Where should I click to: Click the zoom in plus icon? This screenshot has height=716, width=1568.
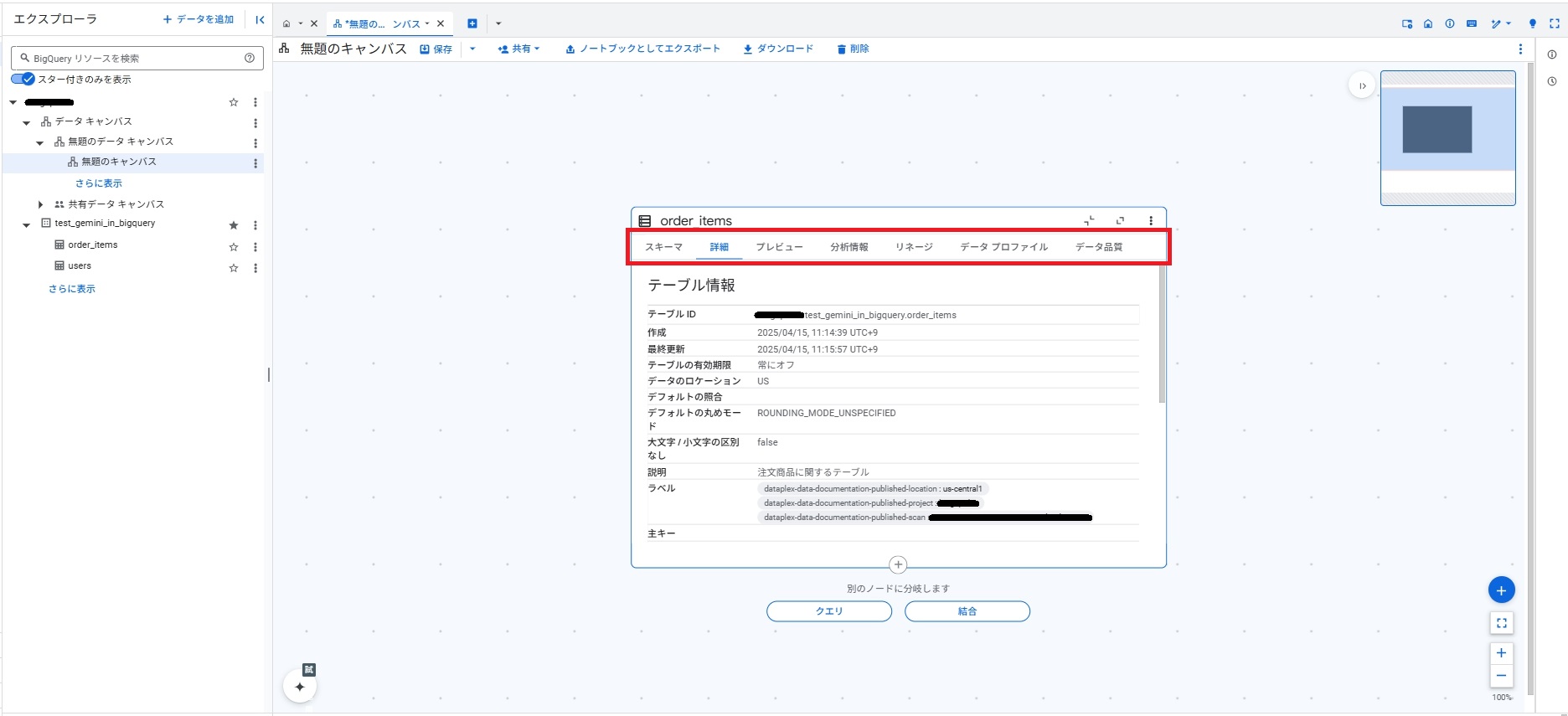coord(1501,653)
